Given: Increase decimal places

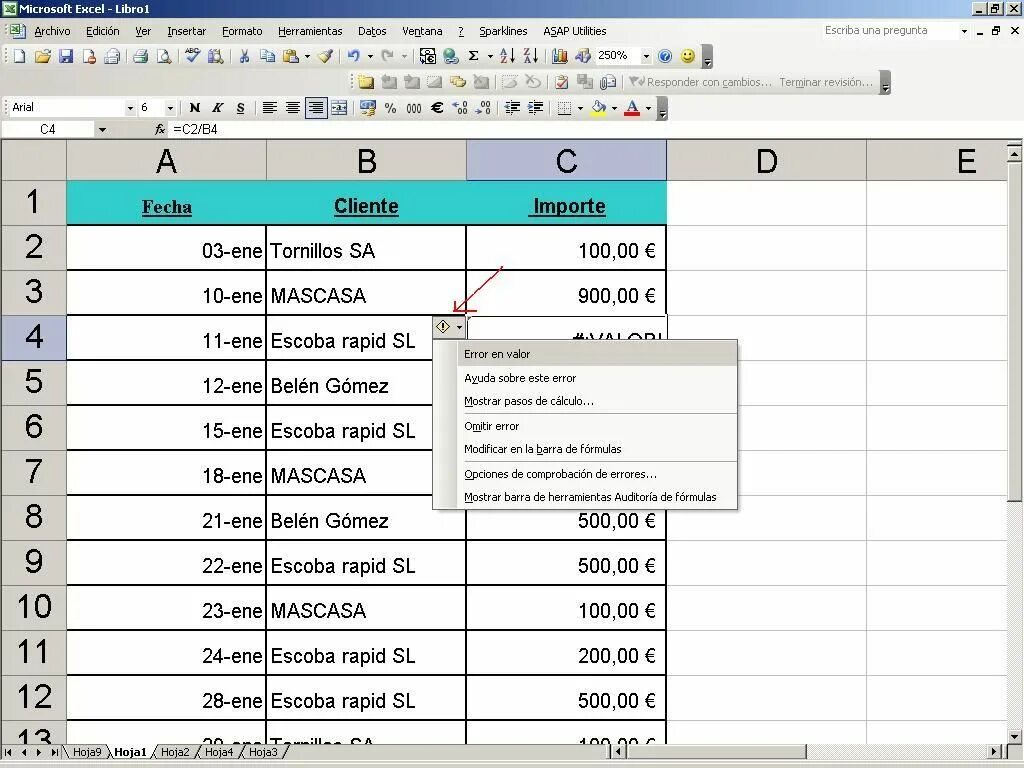Looking at the screenshot, I should [x=460, y=108].
